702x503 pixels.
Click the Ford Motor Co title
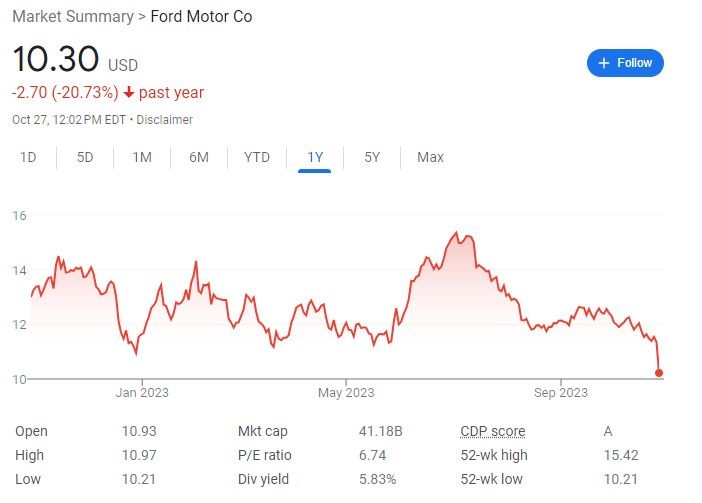[x=201, y=17]
